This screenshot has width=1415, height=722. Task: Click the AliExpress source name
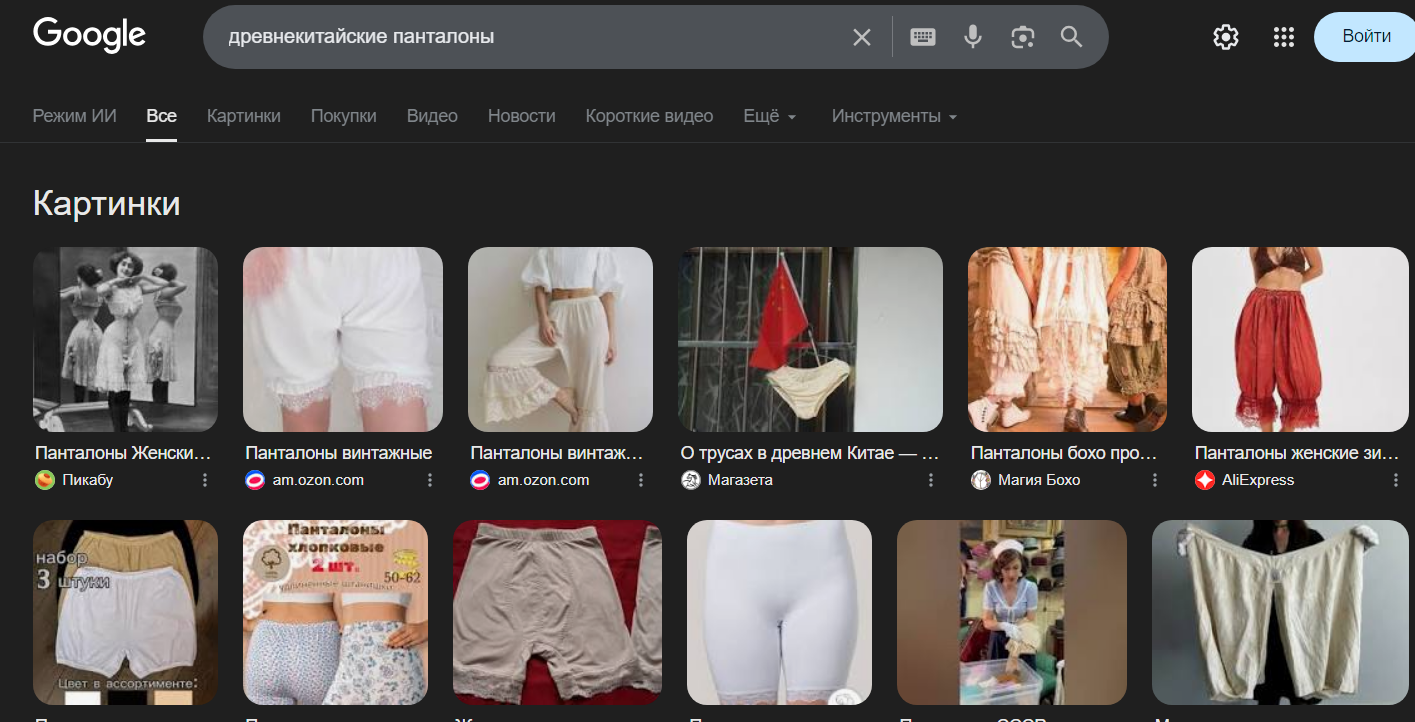click(1258, 480)
